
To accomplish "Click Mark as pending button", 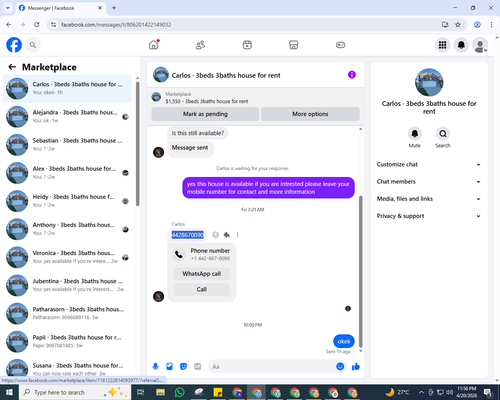I will [205, 114].
